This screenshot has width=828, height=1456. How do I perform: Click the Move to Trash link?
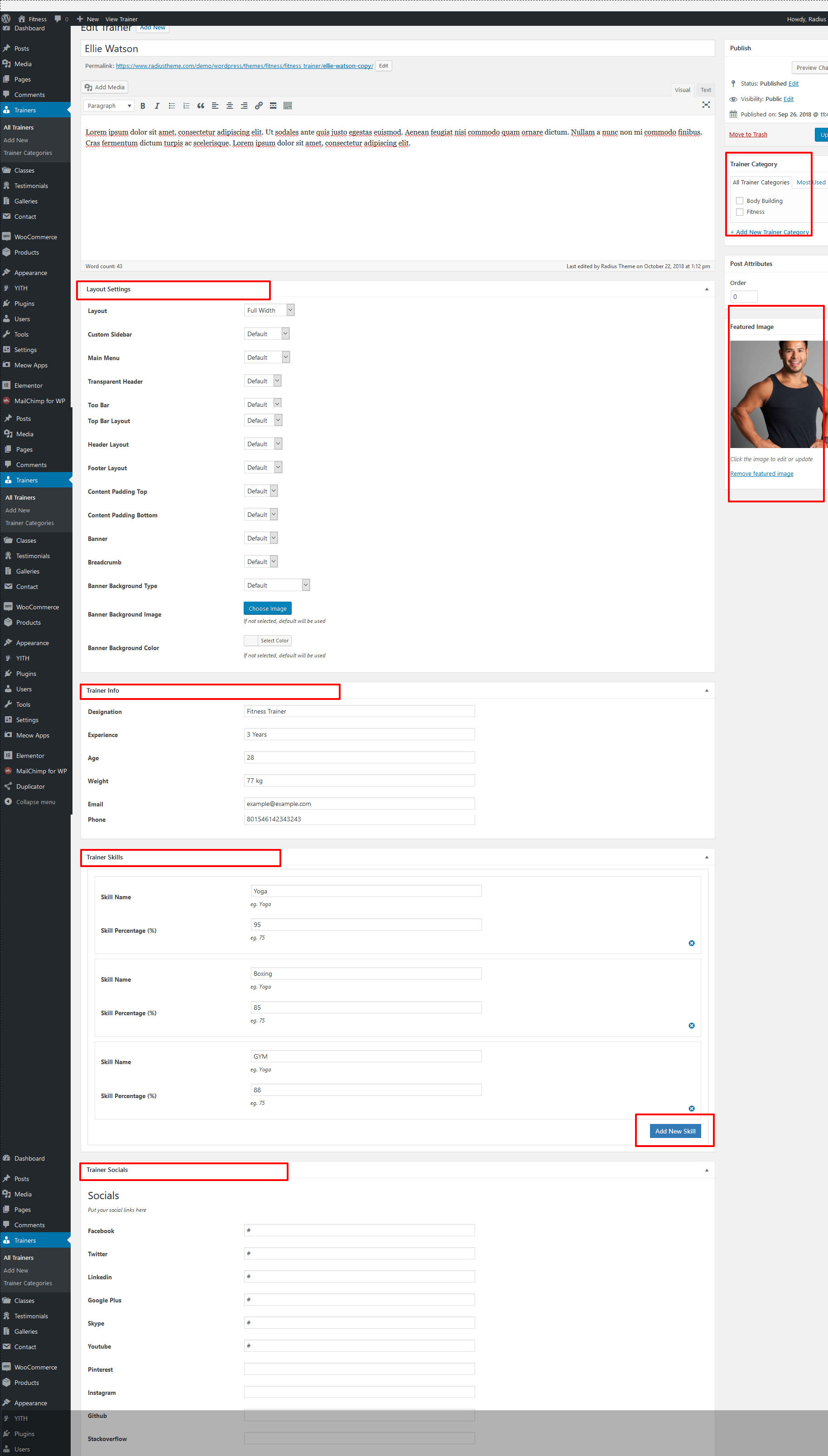(x=748, y=134)
